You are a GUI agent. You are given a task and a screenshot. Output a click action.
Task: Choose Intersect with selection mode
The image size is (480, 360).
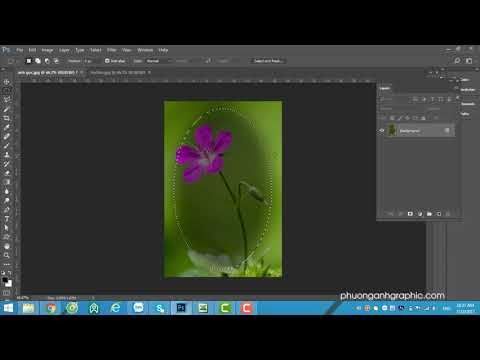tap(56, 61)
